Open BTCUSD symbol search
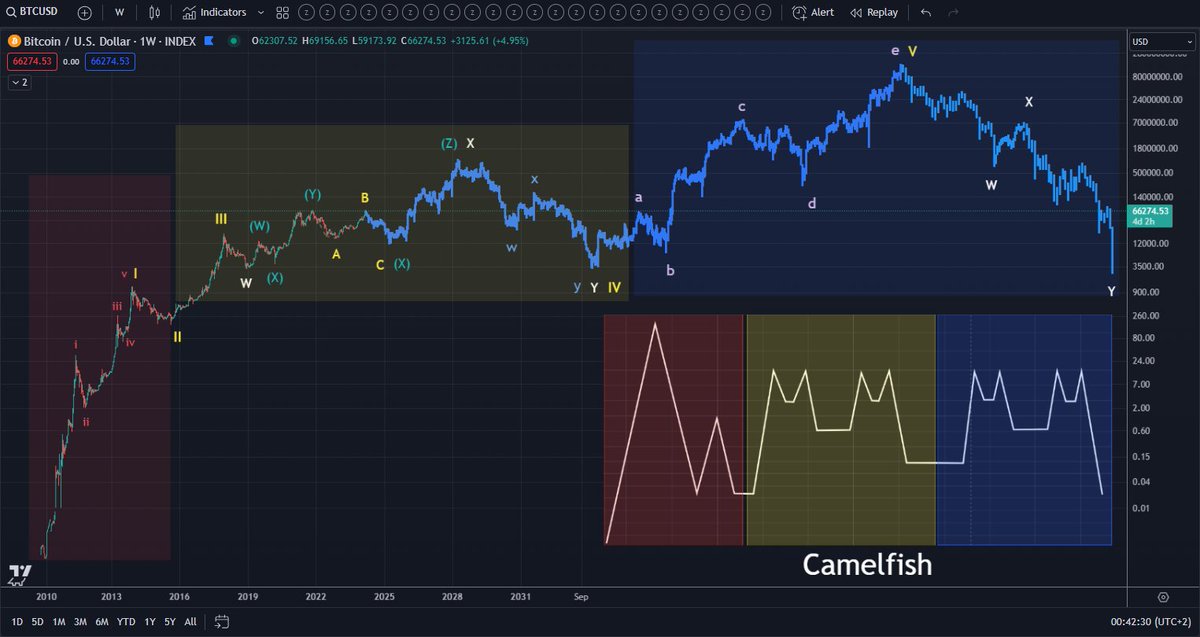Screen dimensions: 1200x637 (x=33, y=12)
